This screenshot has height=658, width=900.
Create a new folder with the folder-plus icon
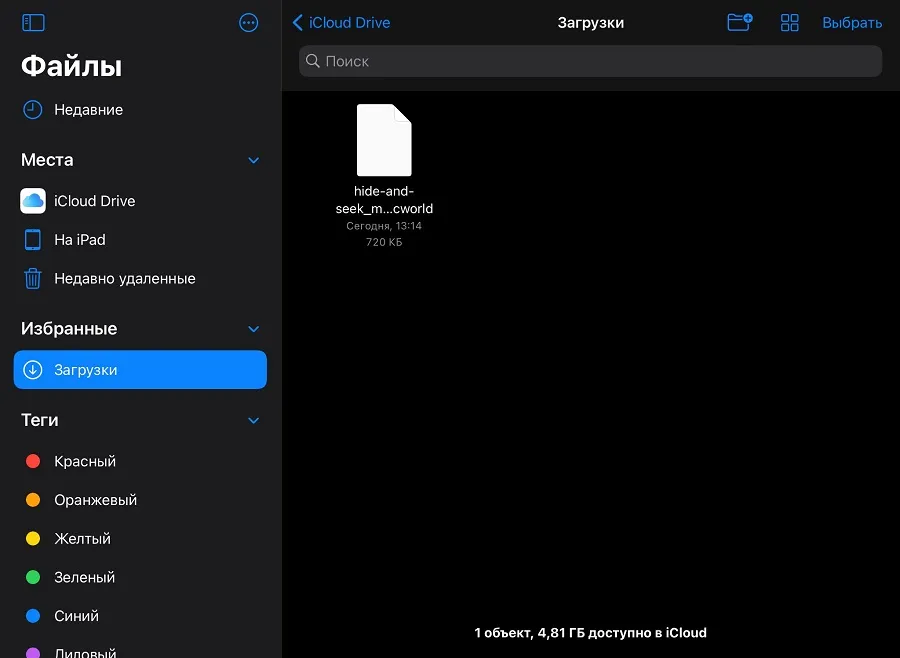pos(739,22)
